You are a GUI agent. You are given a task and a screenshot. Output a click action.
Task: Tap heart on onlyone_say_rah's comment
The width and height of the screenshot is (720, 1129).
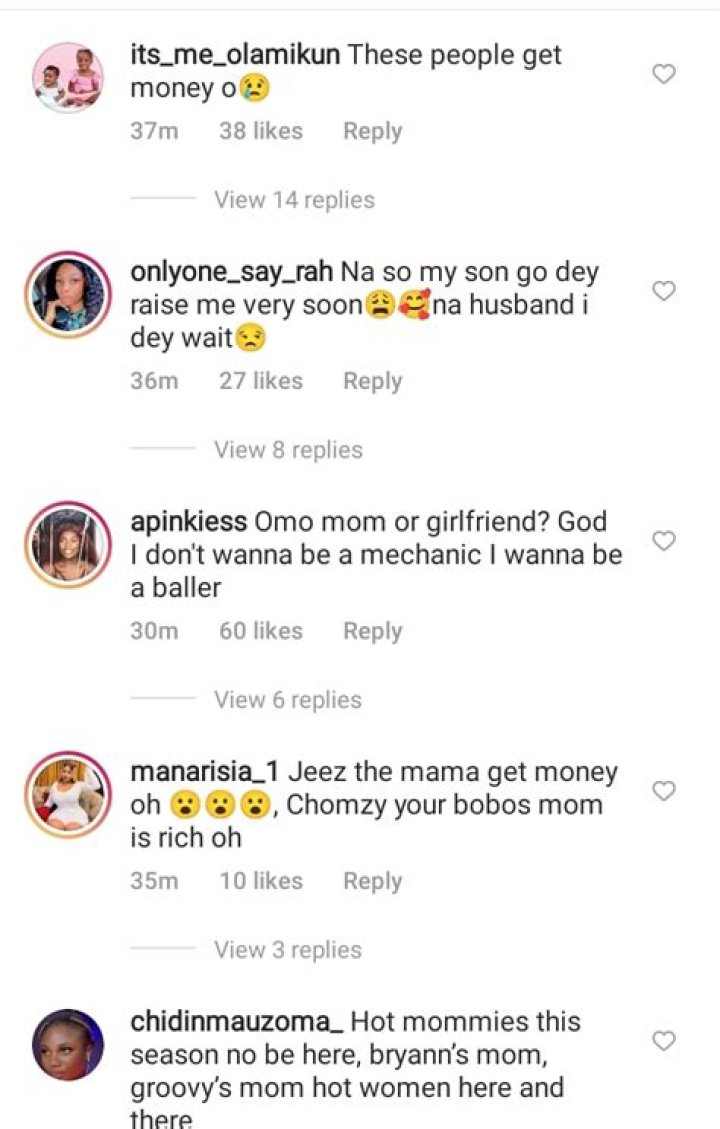[664, 291]
